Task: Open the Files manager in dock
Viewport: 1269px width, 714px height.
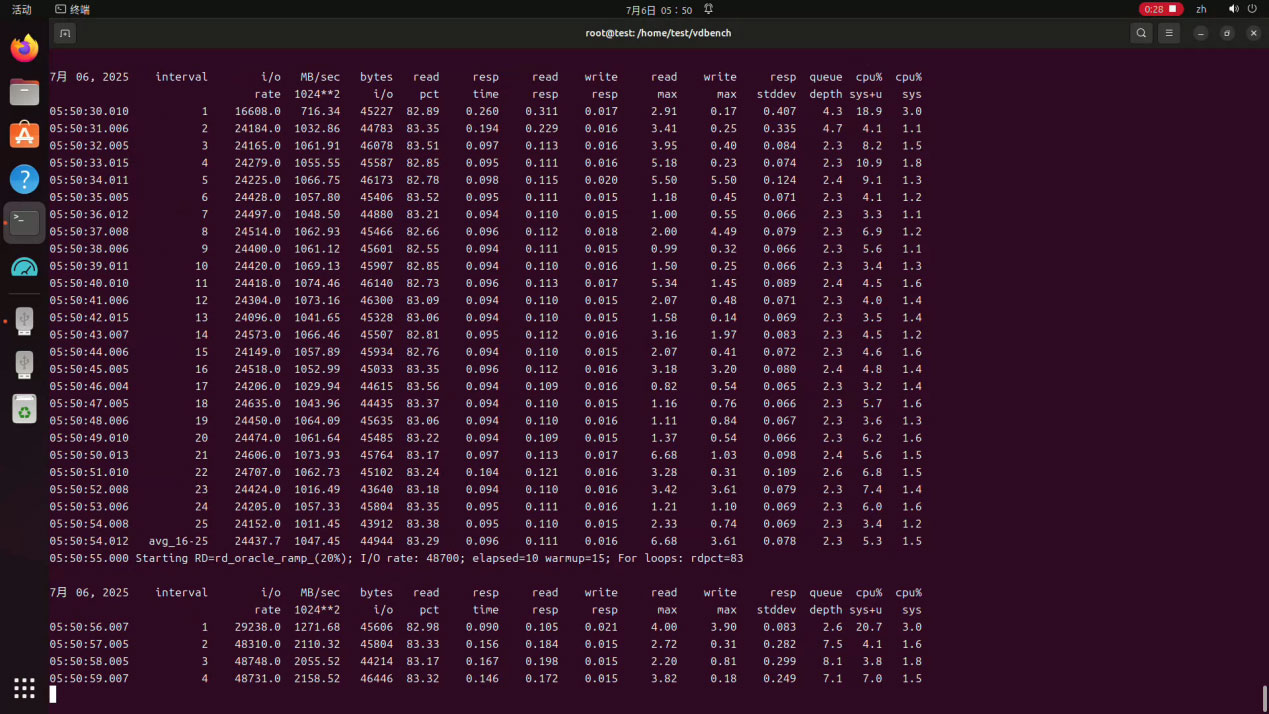Action: click(x=24, y=92)
